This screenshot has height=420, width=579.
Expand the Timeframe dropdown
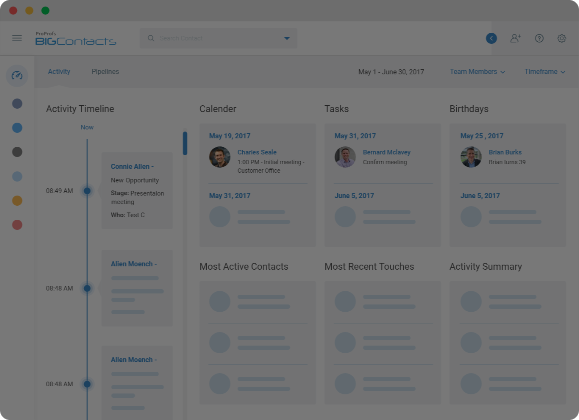click(x=545, y=72)
